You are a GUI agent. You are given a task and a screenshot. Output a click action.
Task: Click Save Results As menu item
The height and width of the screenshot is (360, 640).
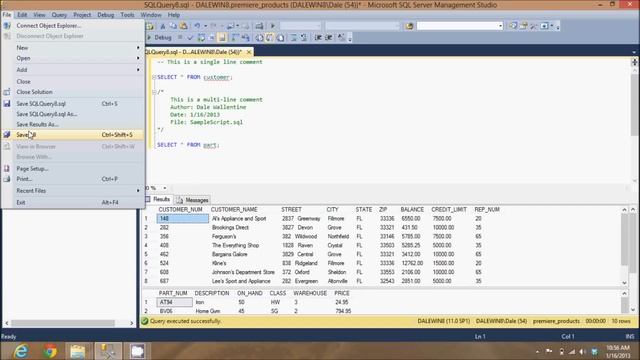coord(38,124)
